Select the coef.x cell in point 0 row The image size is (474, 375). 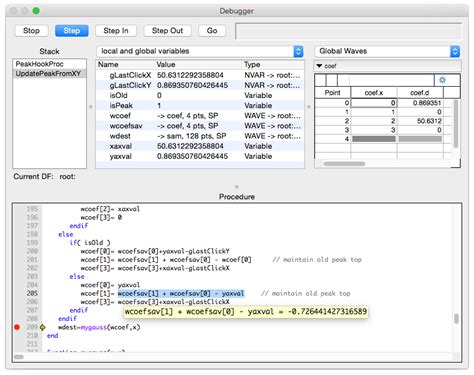(374, 103)
